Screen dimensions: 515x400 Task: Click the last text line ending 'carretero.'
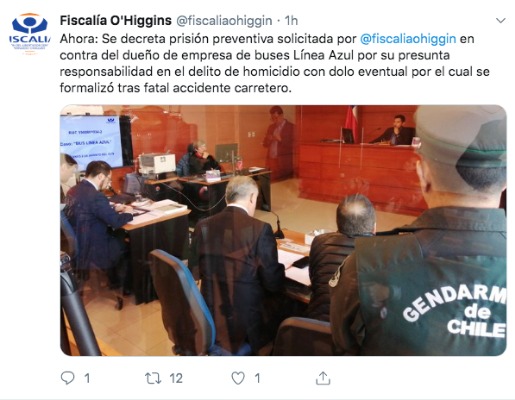click(176, 88)
